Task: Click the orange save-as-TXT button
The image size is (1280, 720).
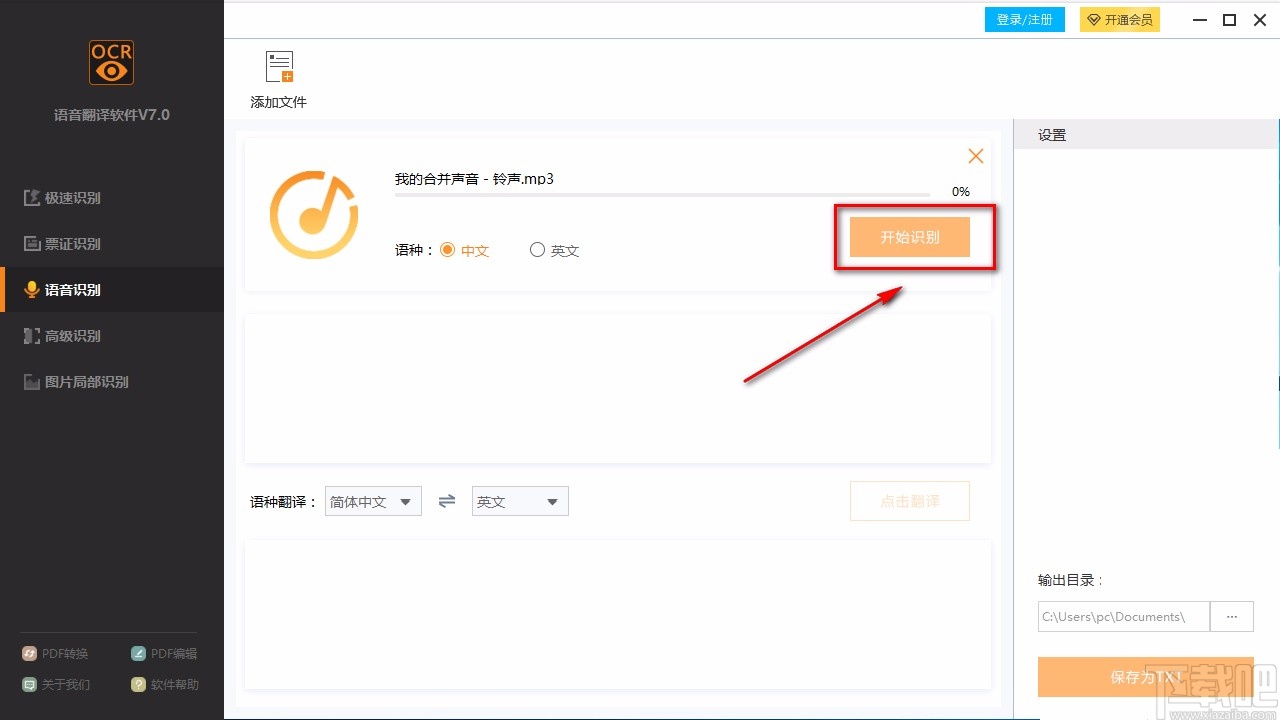Action: tap(1146, 677)
